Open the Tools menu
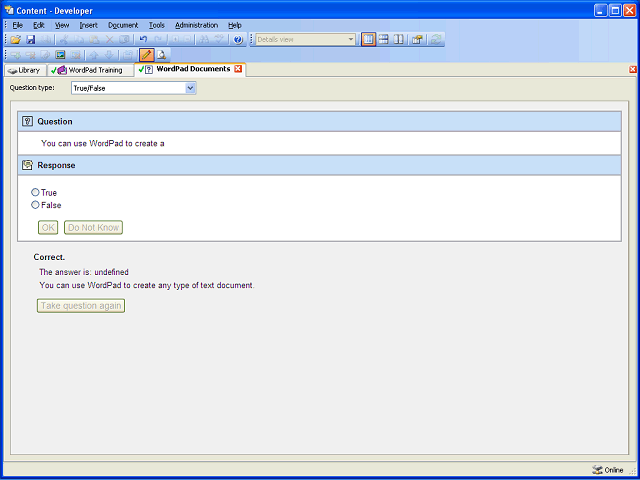The image size is (640, 480). pyautogui.click(x=157, y=25)
